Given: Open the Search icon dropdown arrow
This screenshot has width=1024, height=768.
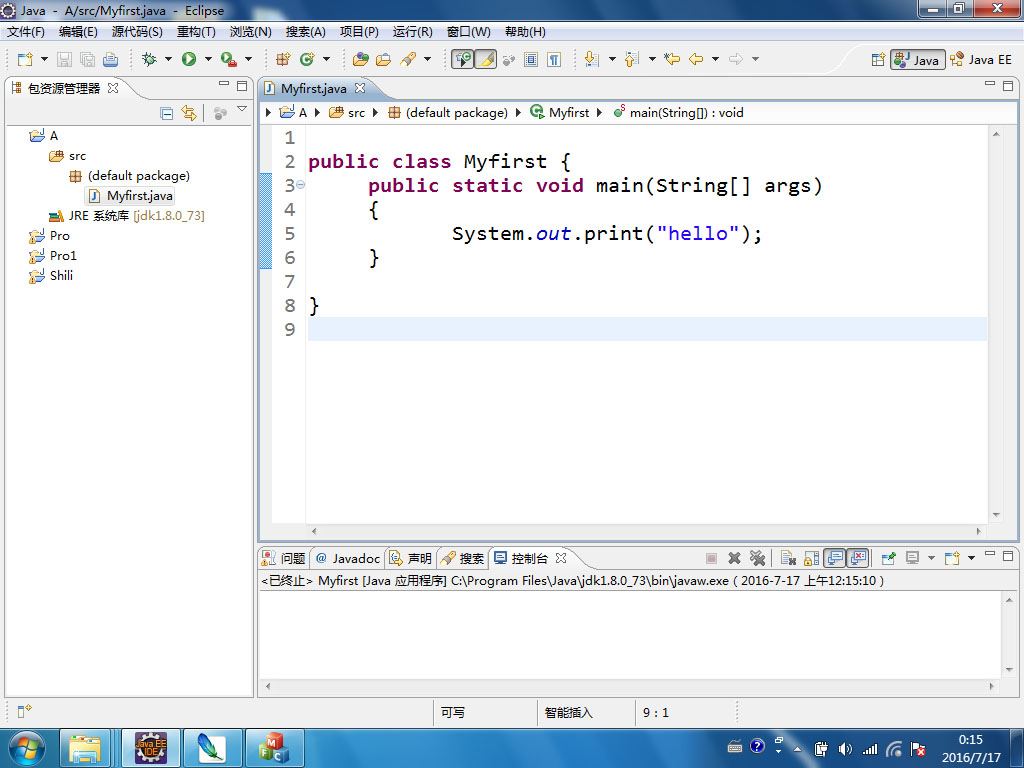Looking at the screenshot, I should [428, 59].
